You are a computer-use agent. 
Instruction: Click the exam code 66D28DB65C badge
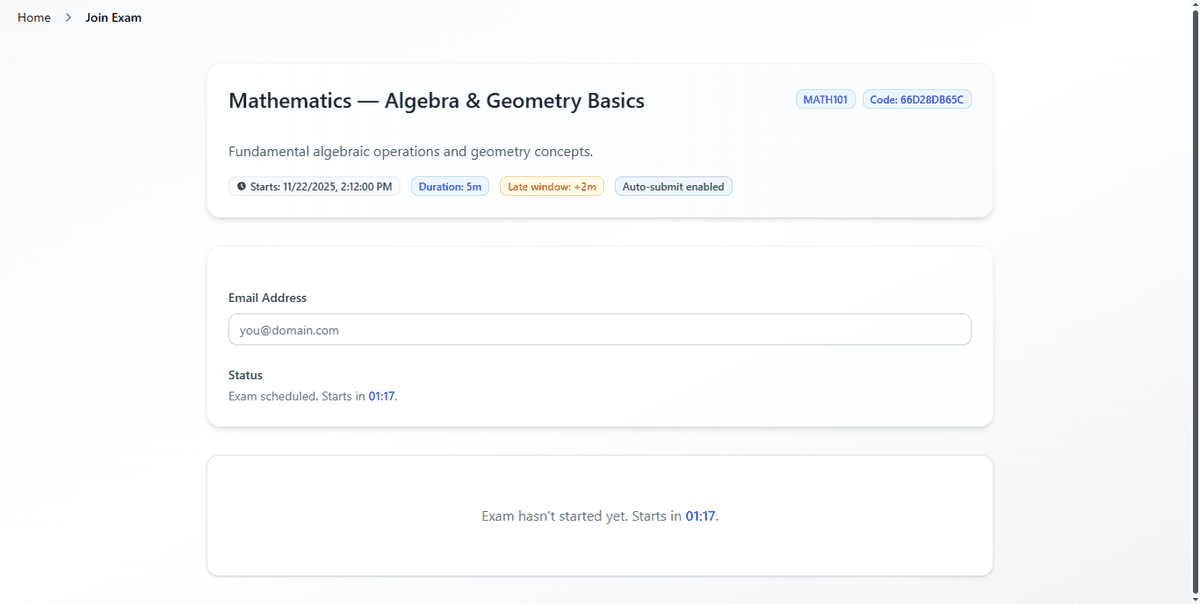click(x=916, y=100)
